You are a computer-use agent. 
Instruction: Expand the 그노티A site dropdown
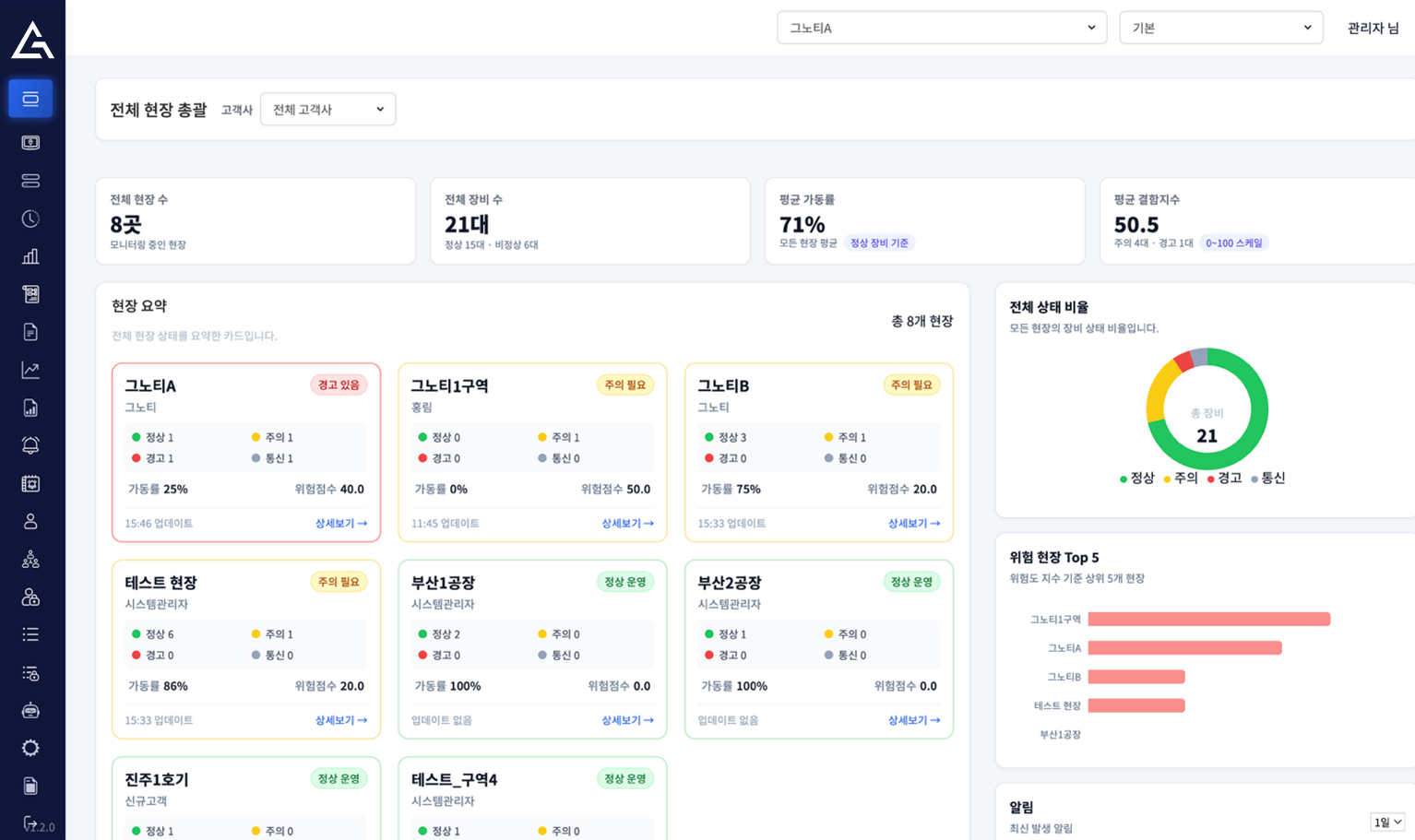tap(941, 28)
